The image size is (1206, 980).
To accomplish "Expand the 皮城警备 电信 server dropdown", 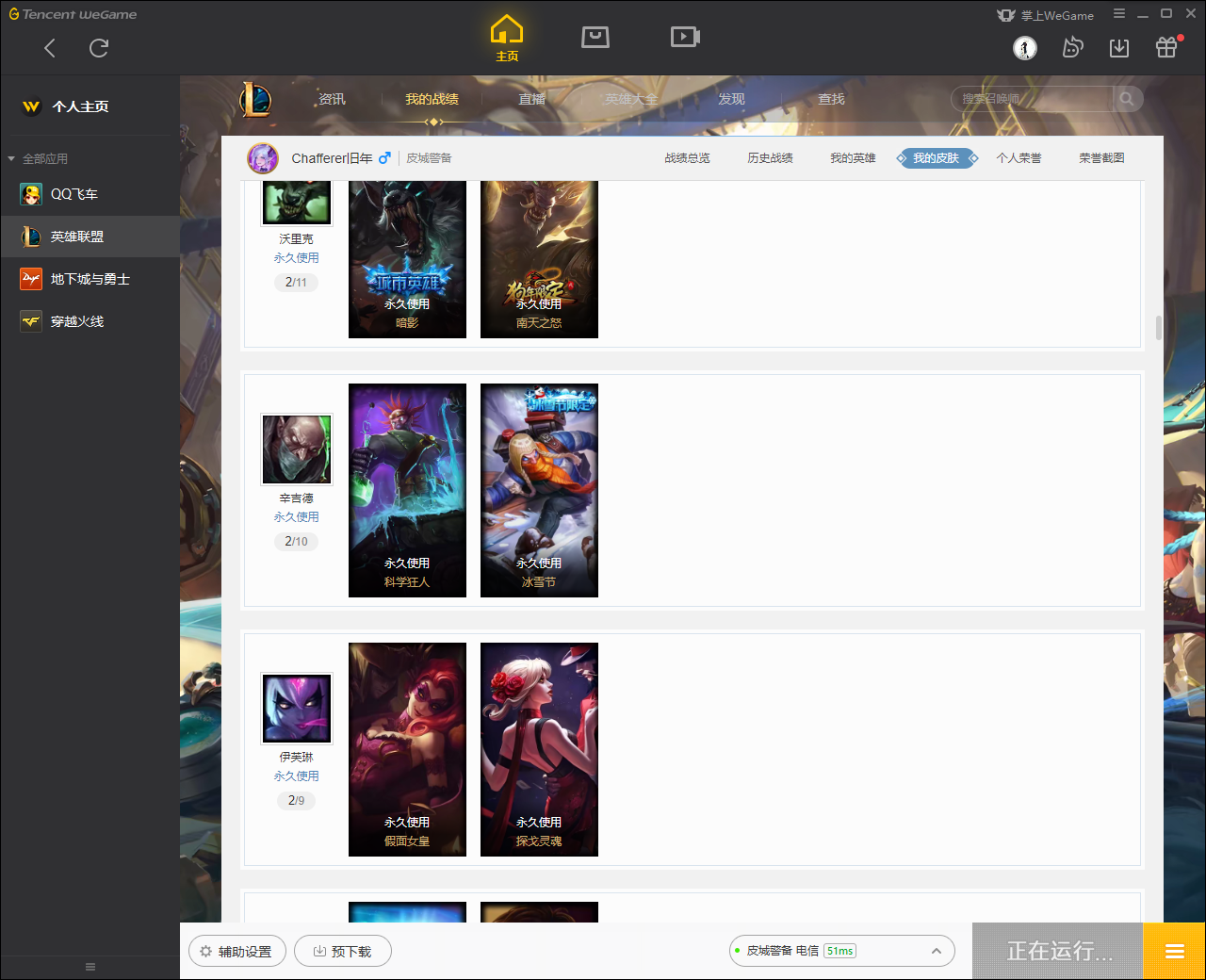I will coord(842,951).
